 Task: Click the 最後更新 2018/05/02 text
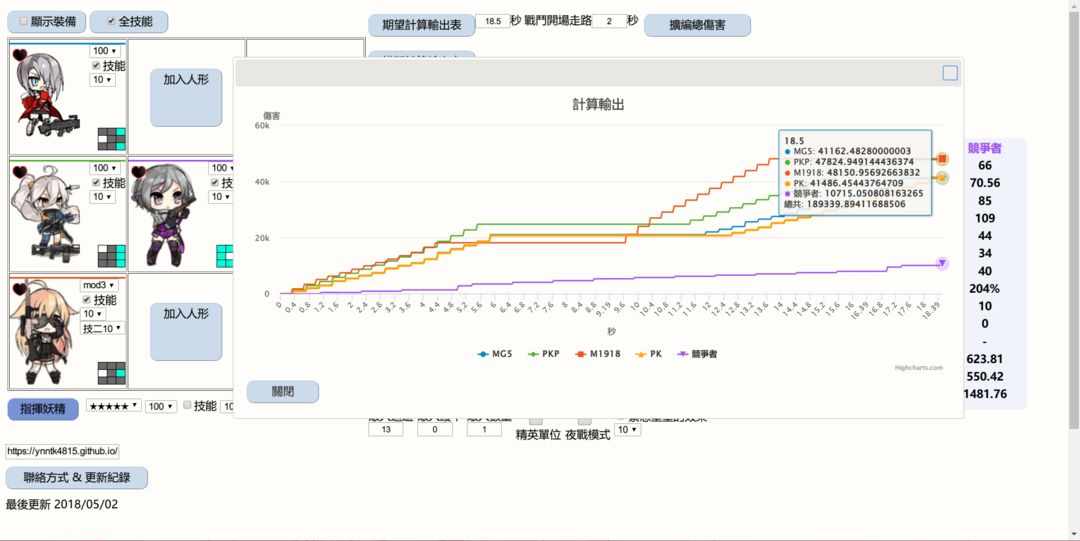tap(62, 504)
